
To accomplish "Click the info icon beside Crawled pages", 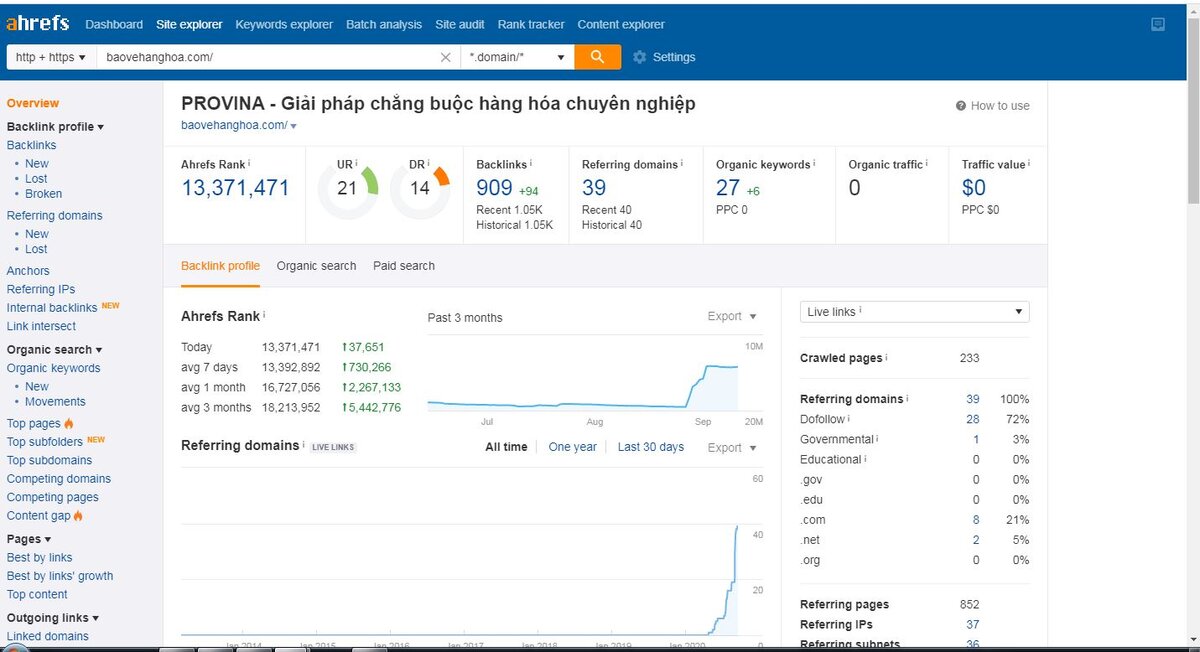I will [x=887, y=357].
